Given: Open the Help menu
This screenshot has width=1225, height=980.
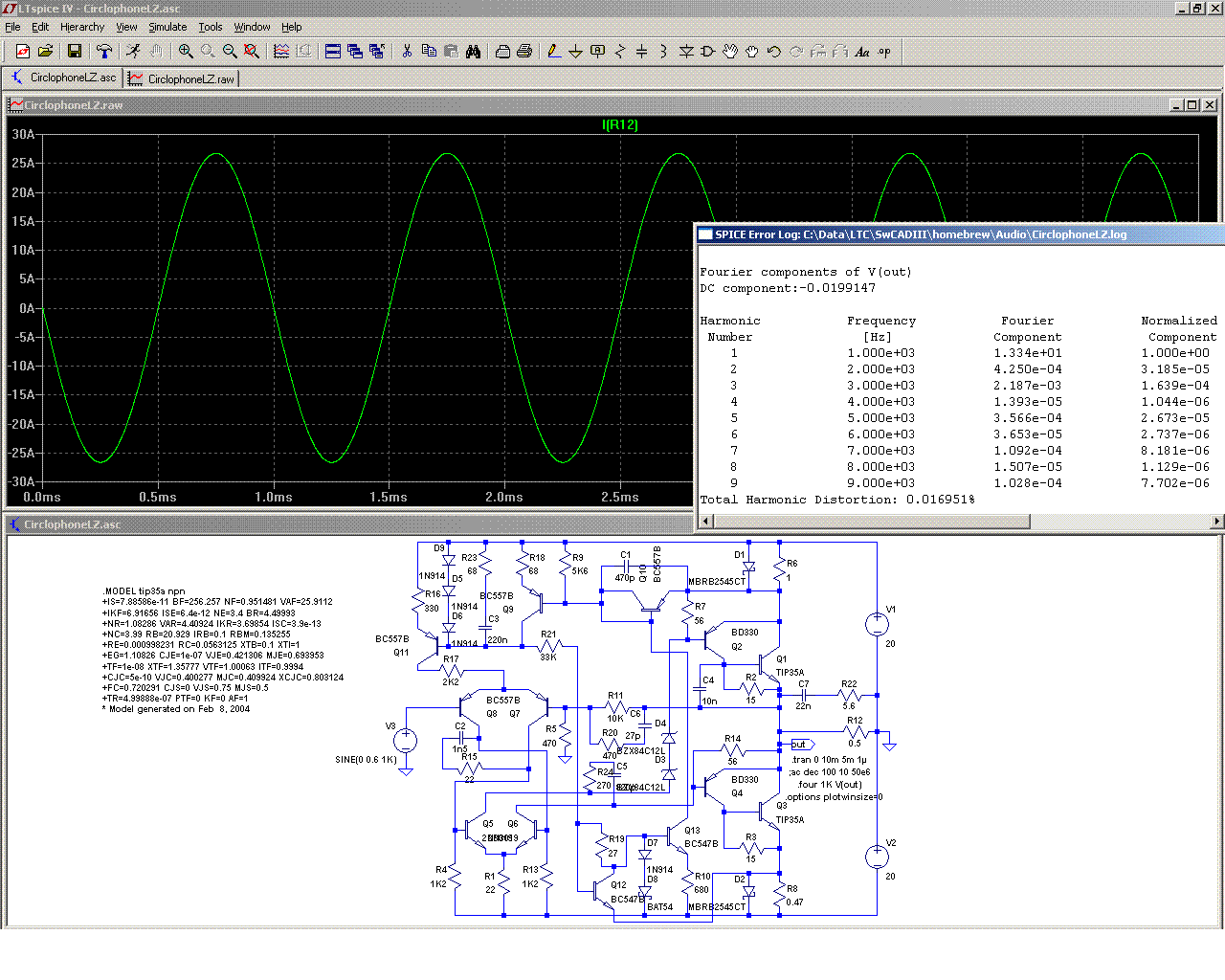Looking at the screenshot, I should [292, 27].
